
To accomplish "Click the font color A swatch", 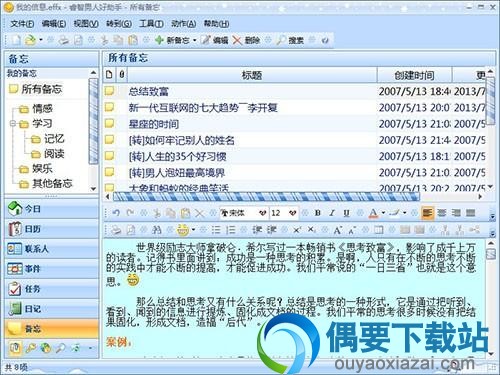I will point(374,213).
